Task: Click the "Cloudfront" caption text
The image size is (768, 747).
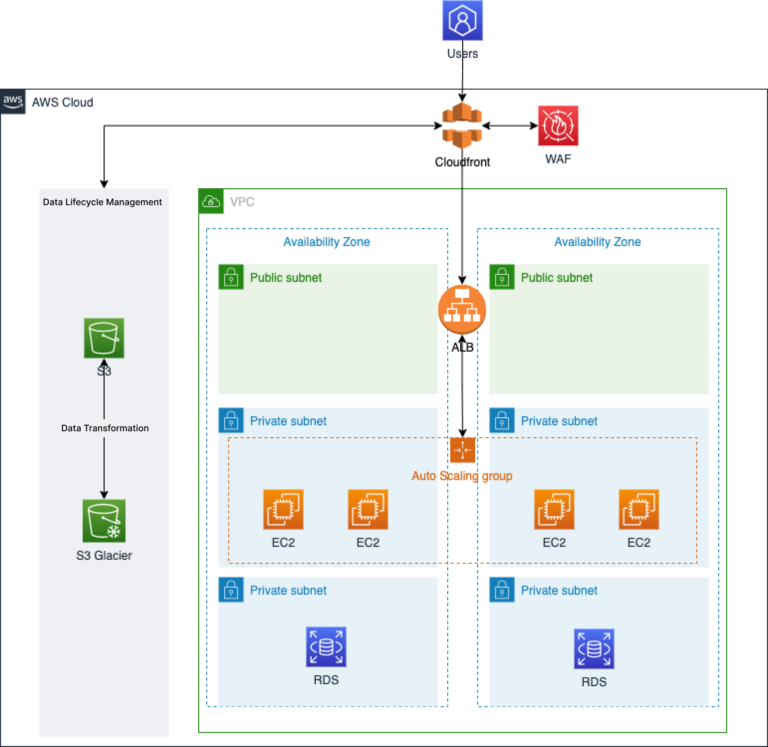Action: click(462, 162)
